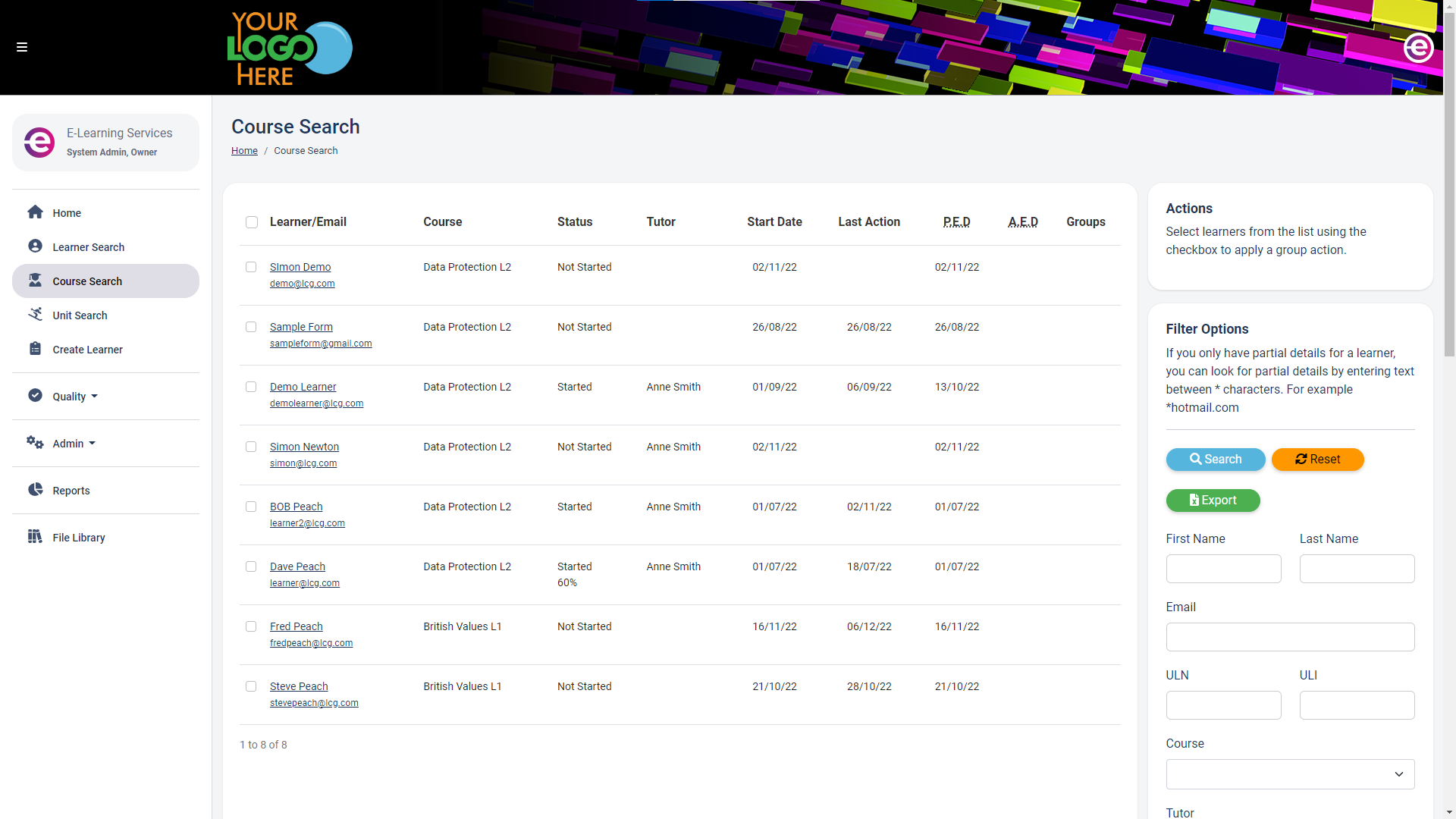Go to Home in the sidebar
Screen dimensions: 1456x819
105,212
